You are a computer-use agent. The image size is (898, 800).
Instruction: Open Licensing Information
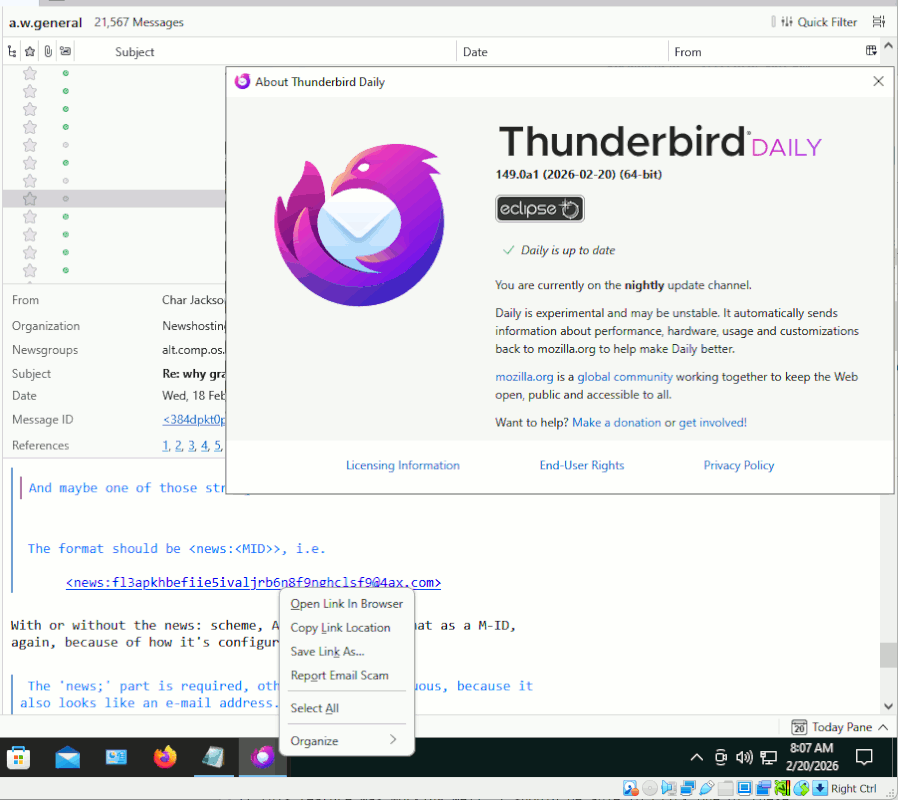tap(403, 465)
